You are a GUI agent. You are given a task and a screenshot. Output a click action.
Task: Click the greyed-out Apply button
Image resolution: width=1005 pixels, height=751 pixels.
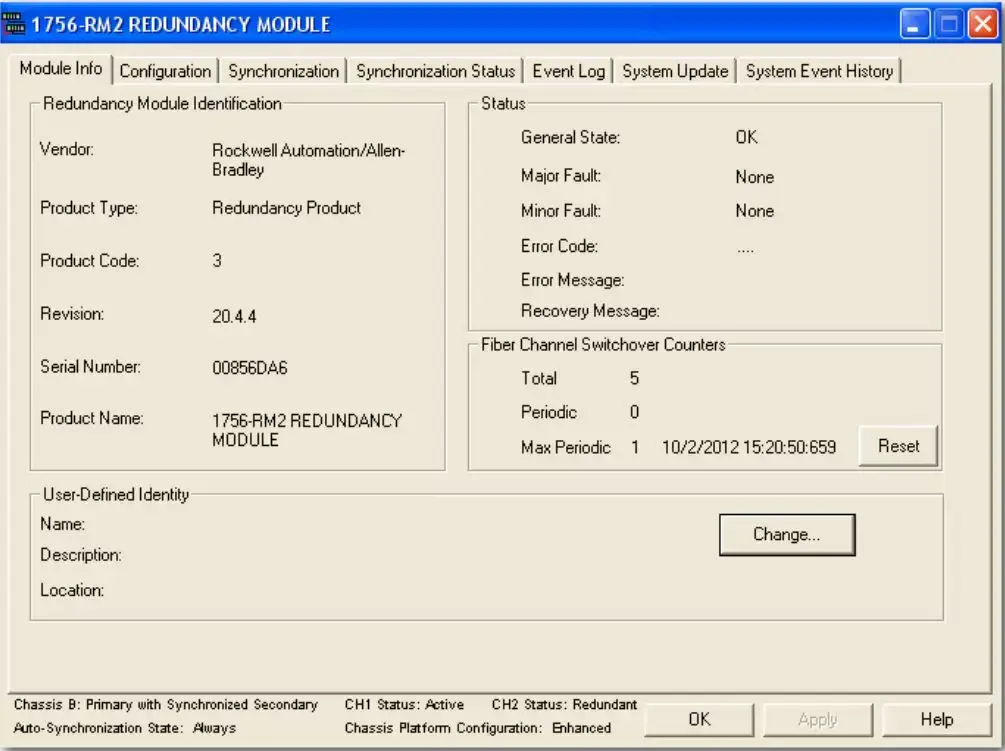click(818, 720)
